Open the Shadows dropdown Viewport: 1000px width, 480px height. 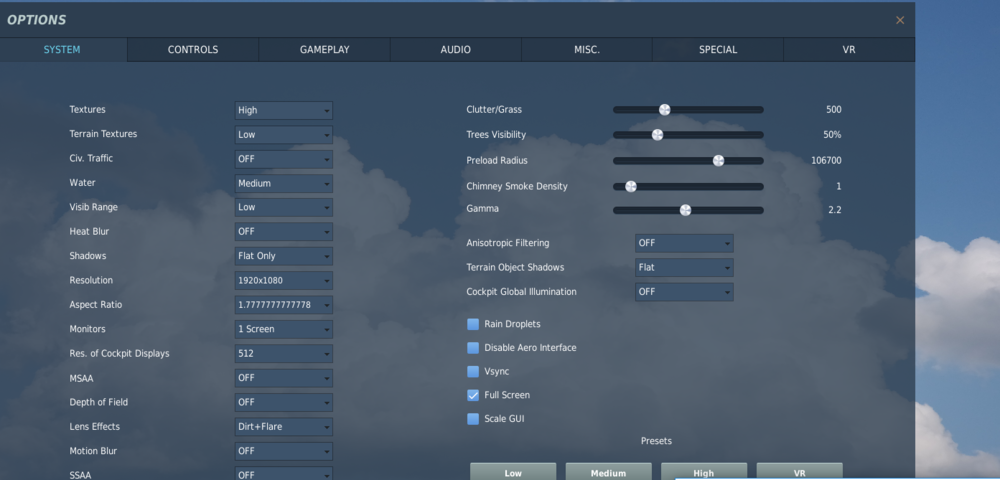point(283,256)
